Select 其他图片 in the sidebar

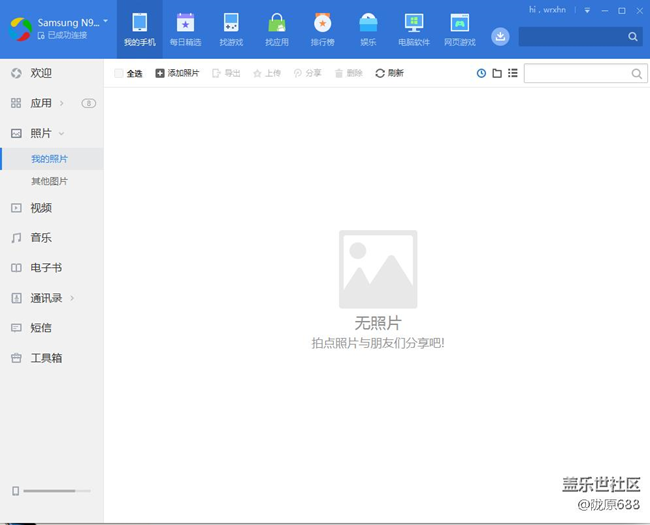49,181
